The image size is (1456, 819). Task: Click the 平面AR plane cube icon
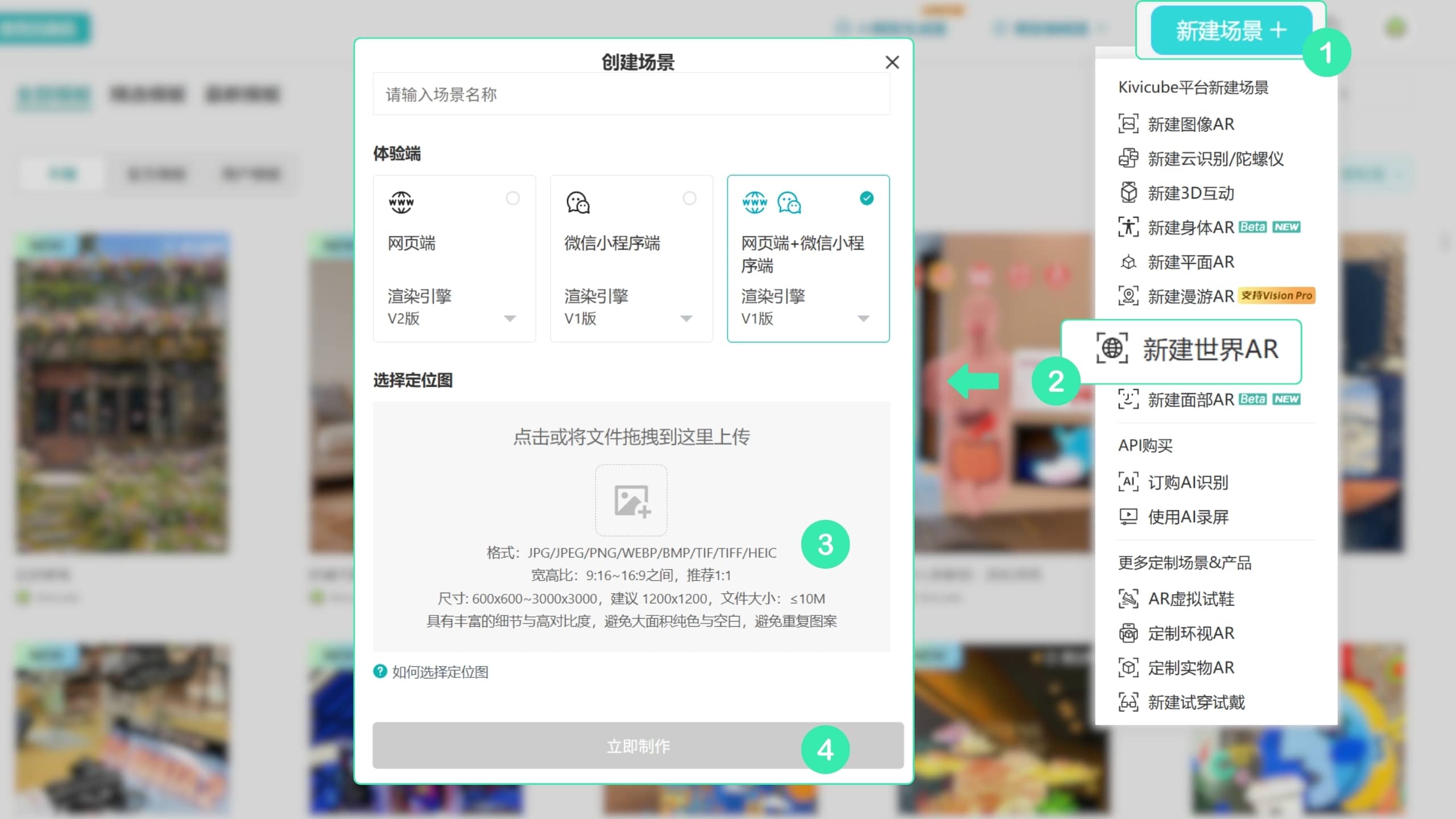pyautogui.click(x=1128, y=262)
